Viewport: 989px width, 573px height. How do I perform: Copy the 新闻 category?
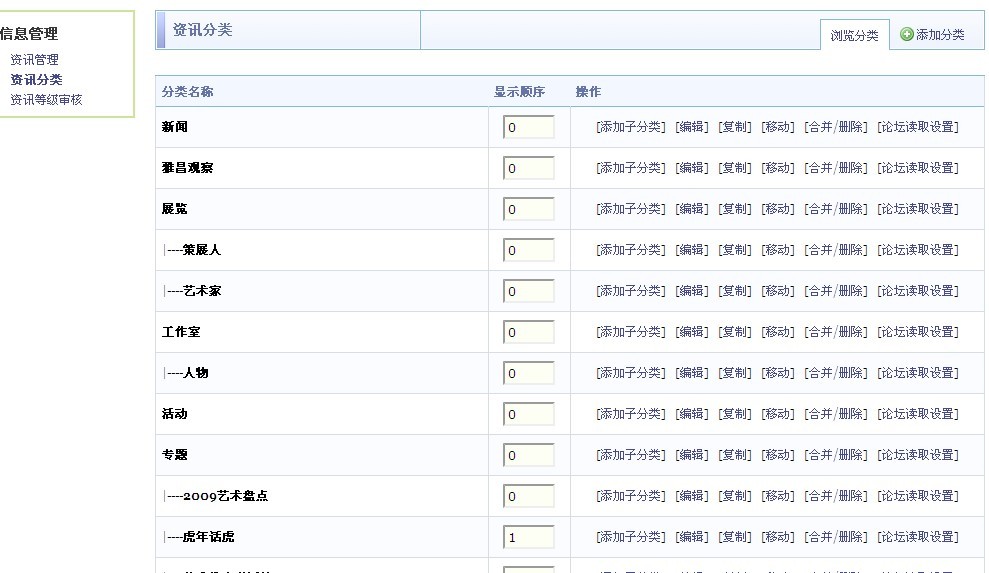point(735,127)
